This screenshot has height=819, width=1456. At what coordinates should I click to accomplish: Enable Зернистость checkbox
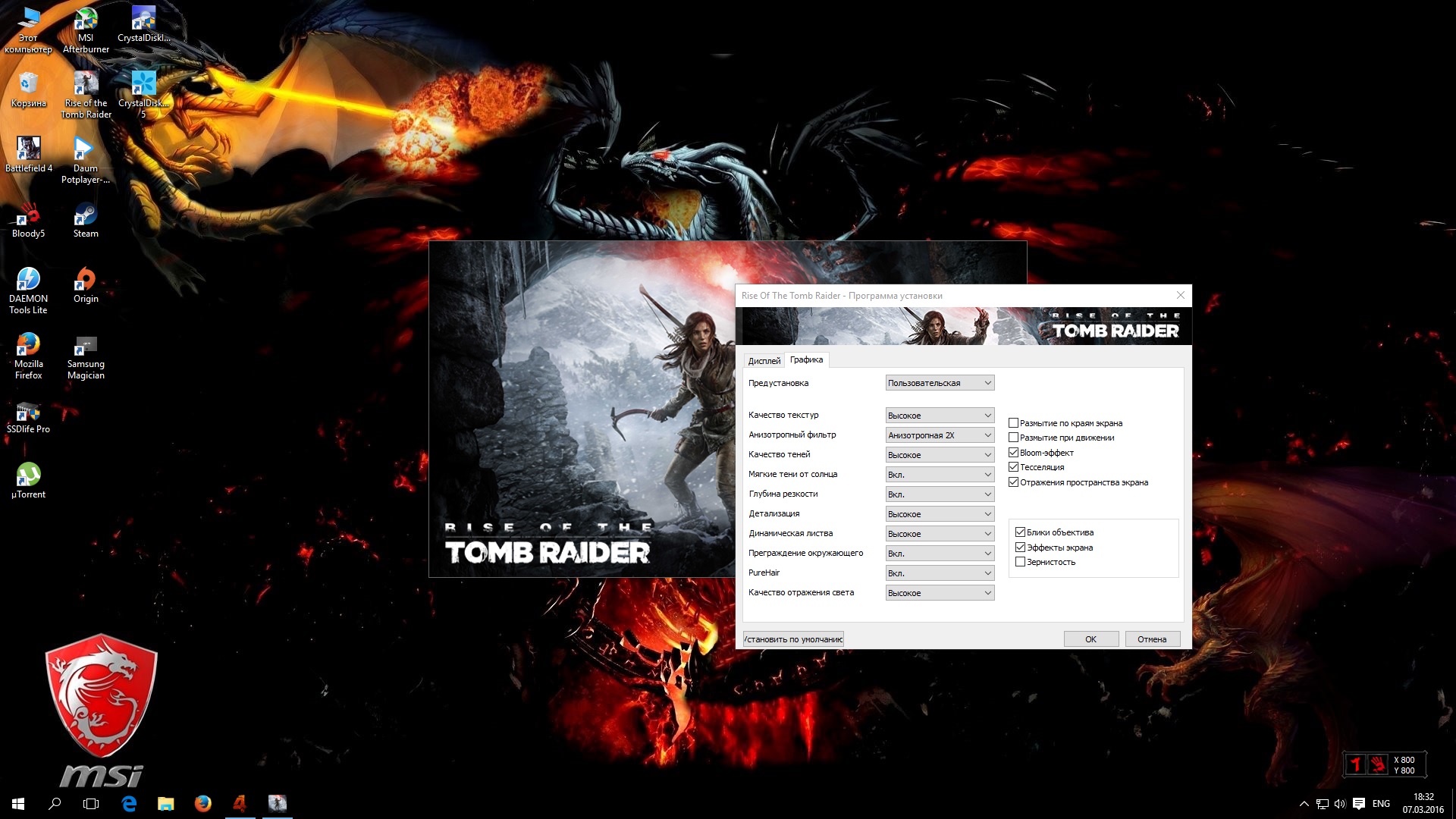1020,562
